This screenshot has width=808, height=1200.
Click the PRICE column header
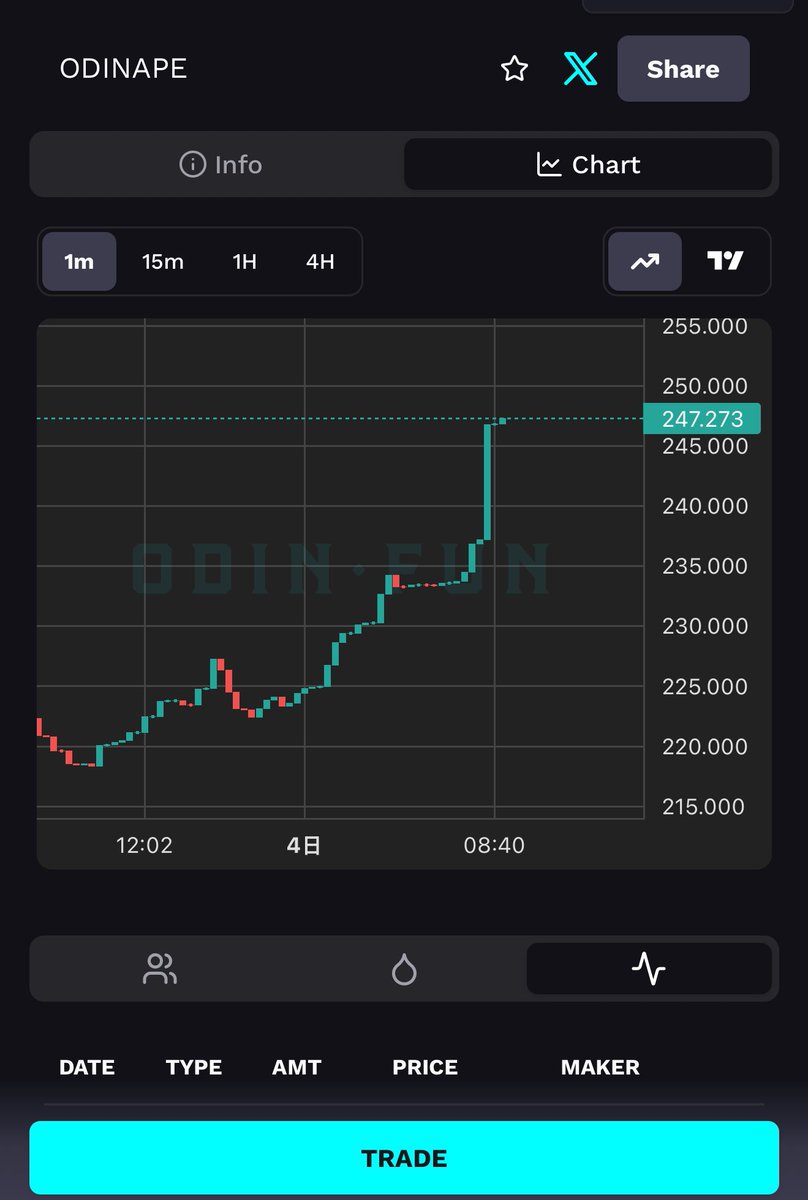425,1067
